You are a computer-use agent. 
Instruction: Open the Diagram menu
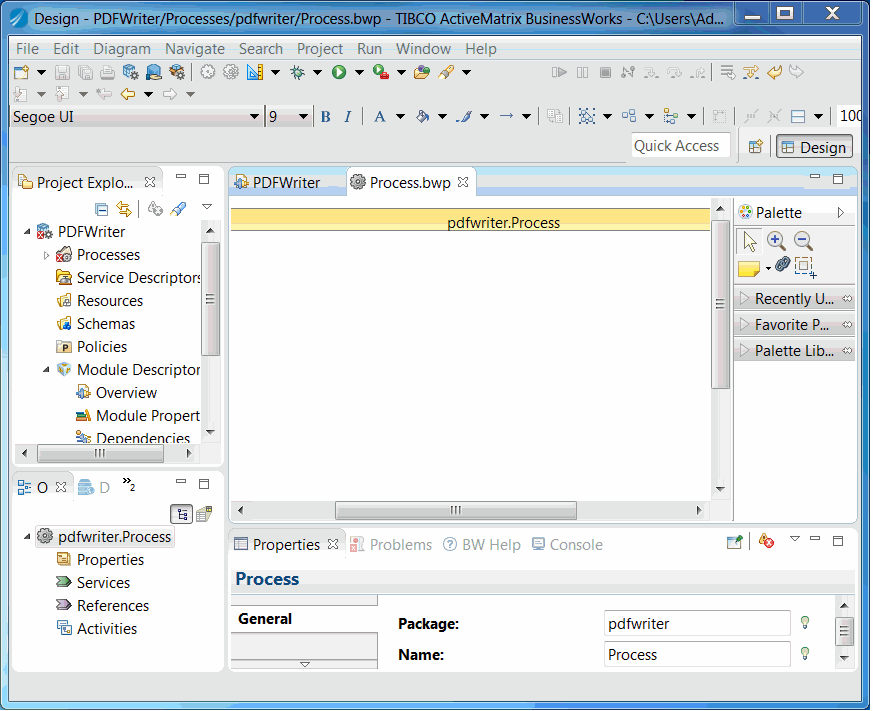tap(122, 49)
